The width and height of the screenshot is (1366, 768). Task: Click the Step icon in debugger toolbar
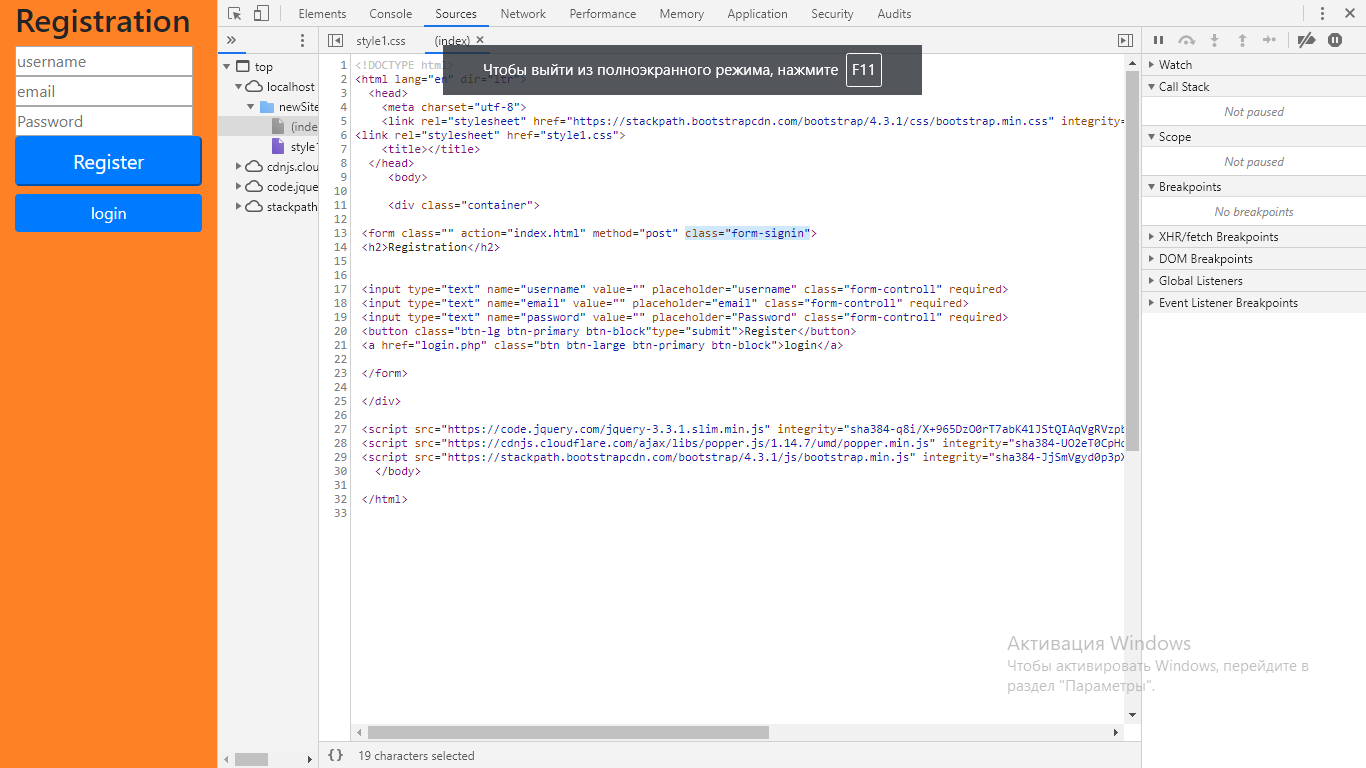[x=1269, y=40]
